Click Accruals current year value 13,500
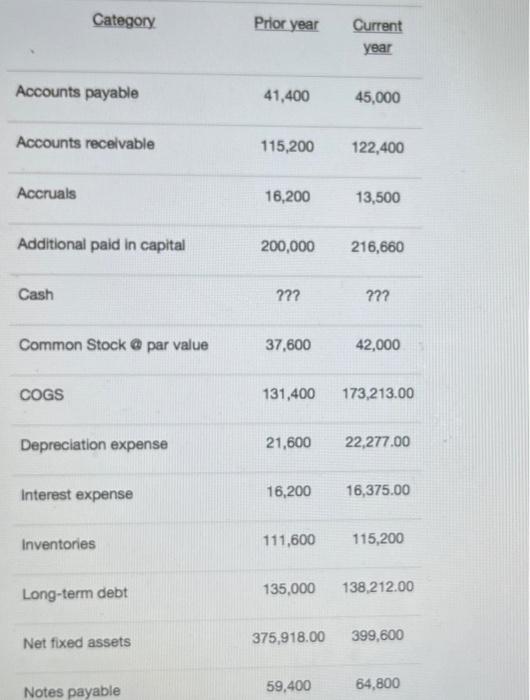Screen dimensions: 530x700 [x=378, y=197]
